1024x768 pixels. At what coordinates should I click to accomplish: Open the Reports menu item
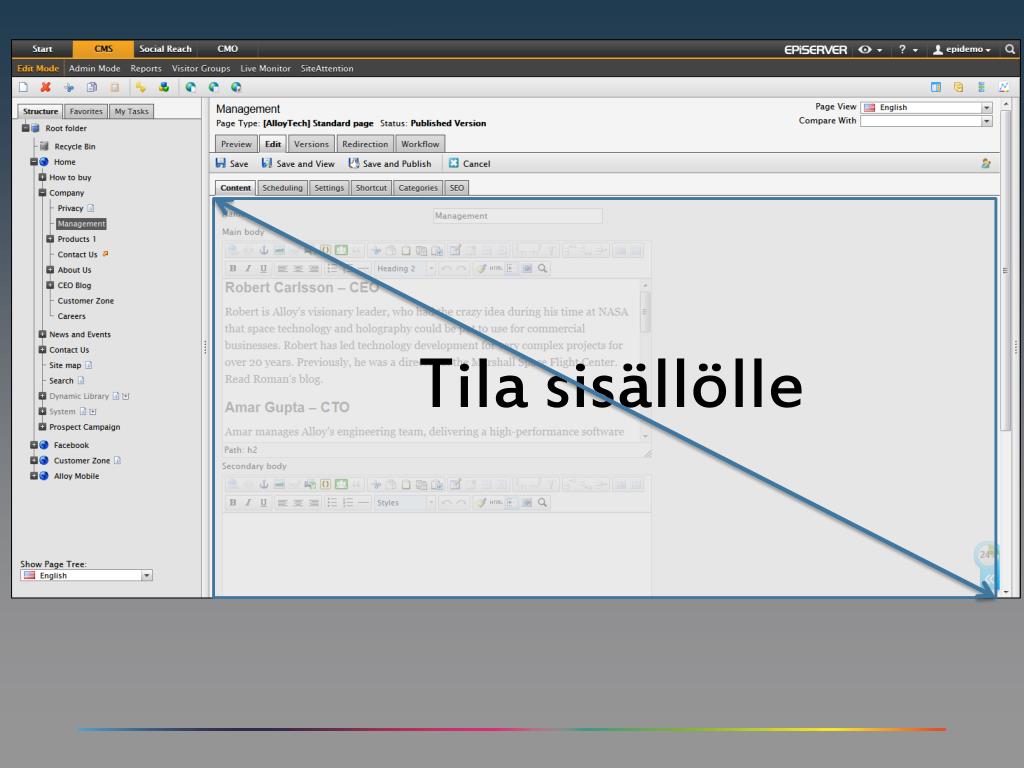146,68
